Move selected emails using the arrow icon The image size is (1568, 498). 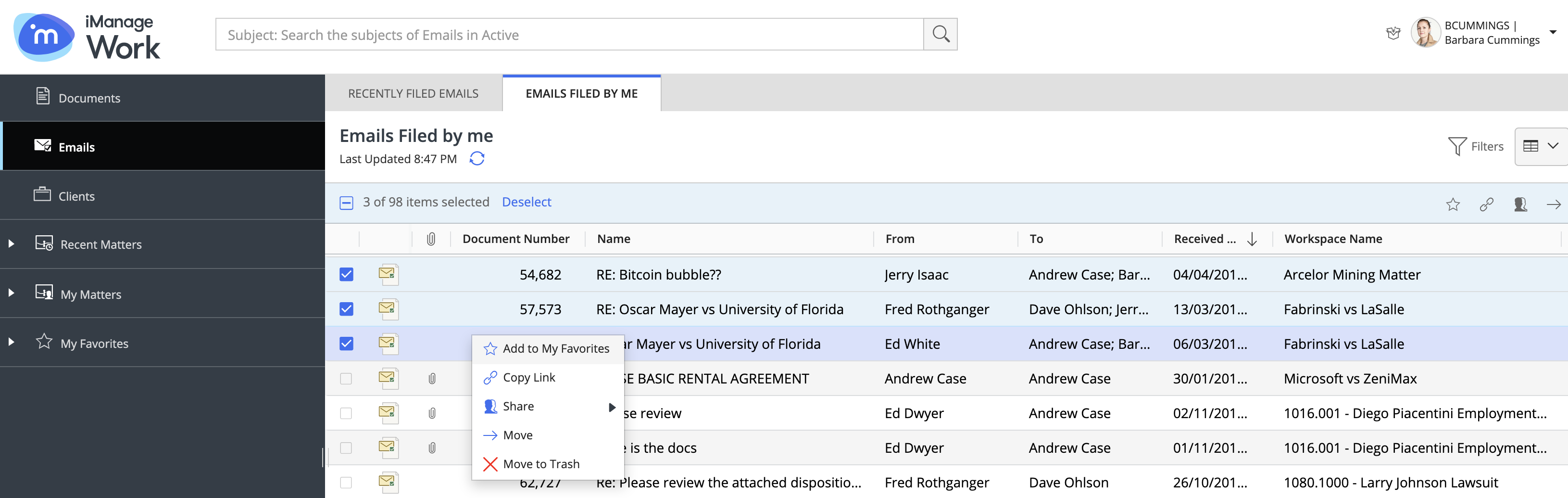(x=1554, y=204)
